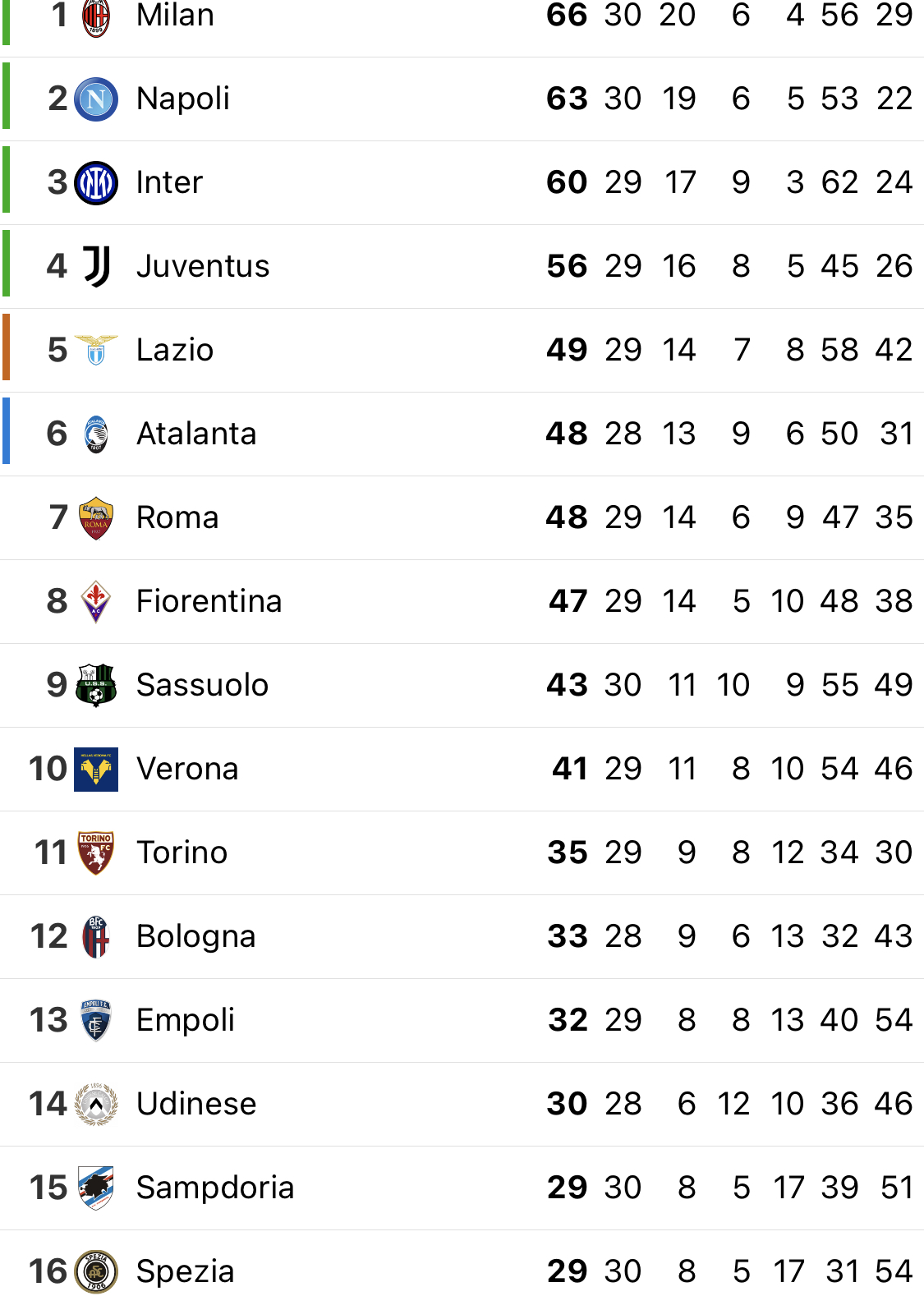Image resolution: width=924 pixels, height=1296 pixels.
Task: Click the Juventus logo icon
Action: 96,267
